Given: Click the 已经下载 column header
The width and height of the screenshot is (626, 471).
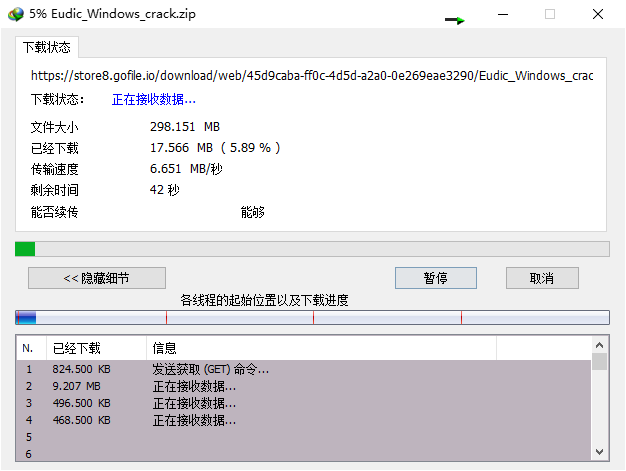Looking at the screenshot, I should click(96, 348).
